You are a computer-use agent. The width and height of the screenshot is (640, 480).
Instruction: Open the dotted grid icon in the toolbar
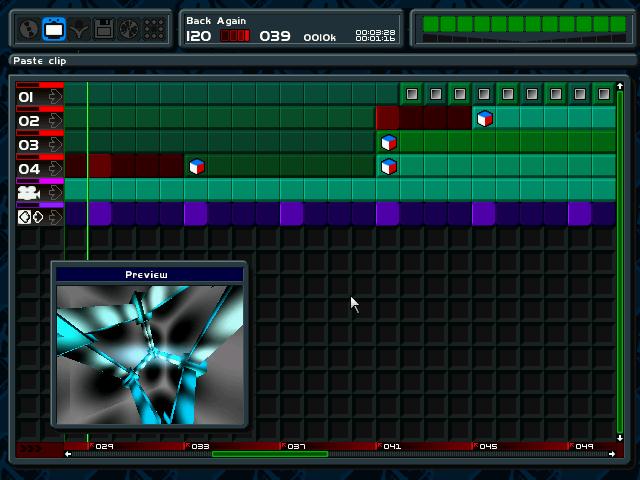[152, 30]
